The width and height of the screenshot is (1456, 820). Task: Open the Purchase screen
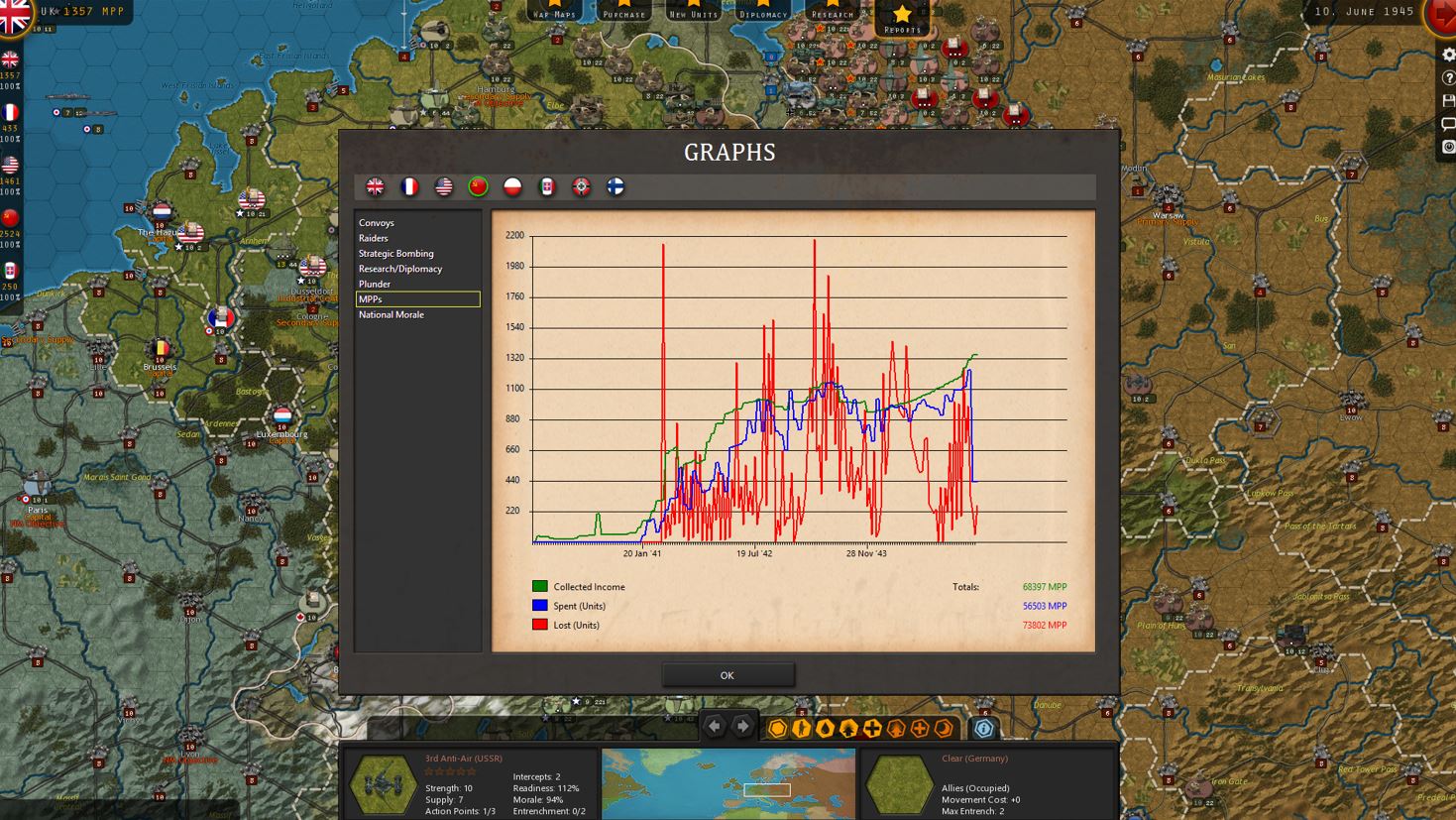(x=624, y=11)
